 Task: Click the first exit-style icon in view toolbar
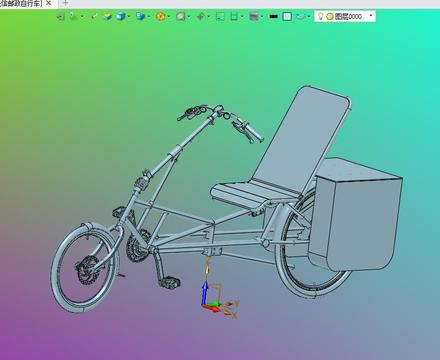pyautogui.click(x=60, y=16)
